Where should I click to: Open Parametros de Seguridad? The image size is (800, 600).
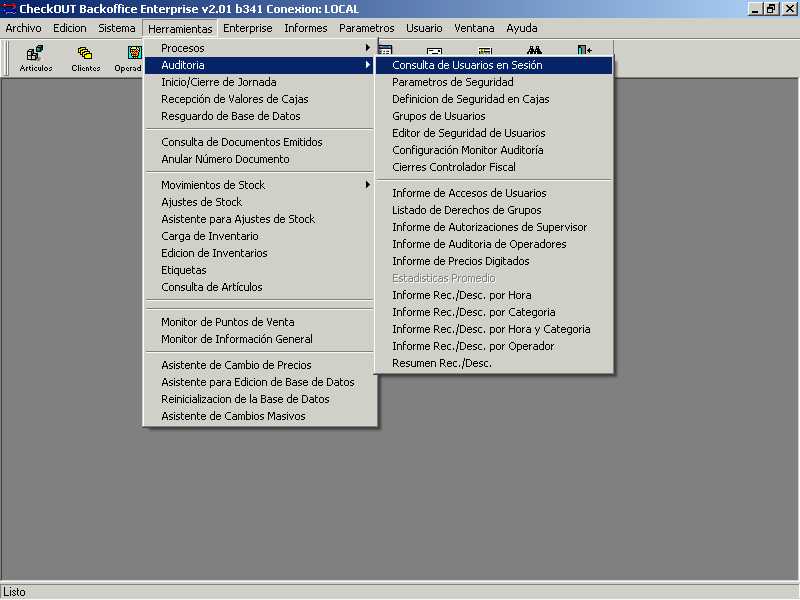tap(494, 82)
